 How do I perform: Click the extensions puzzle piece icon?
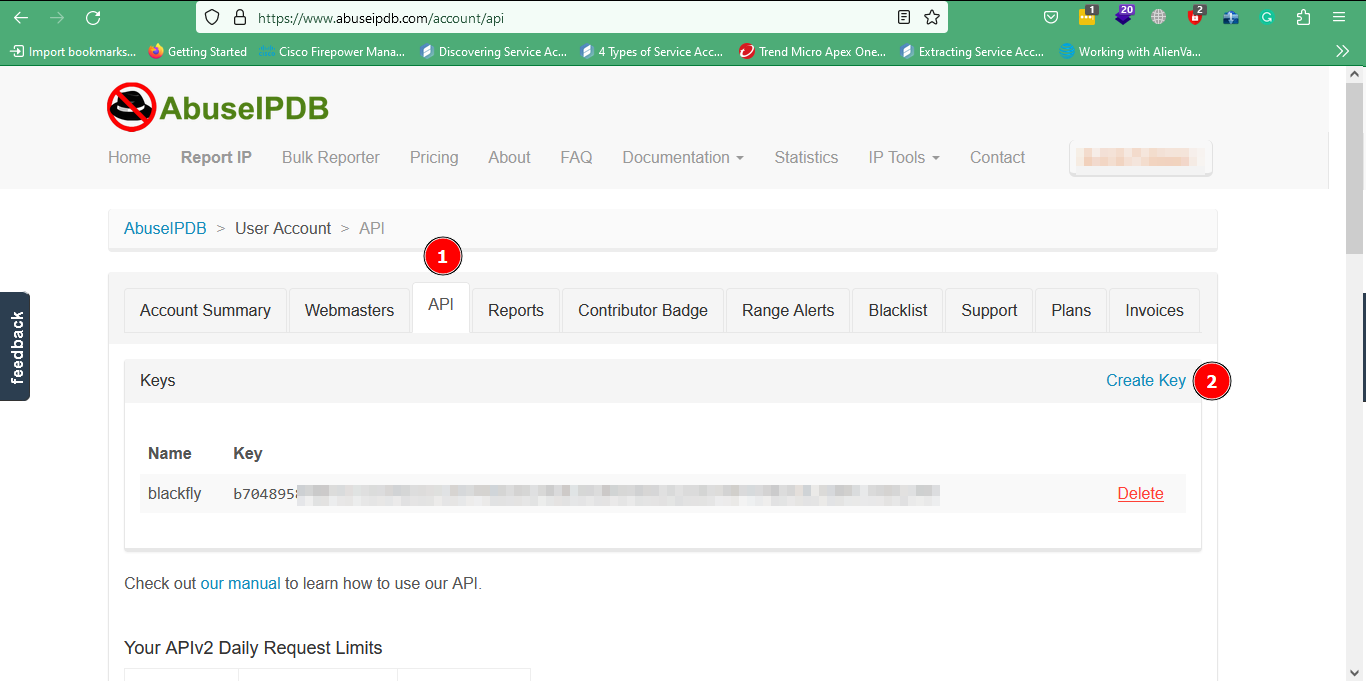coord(1303,17)
